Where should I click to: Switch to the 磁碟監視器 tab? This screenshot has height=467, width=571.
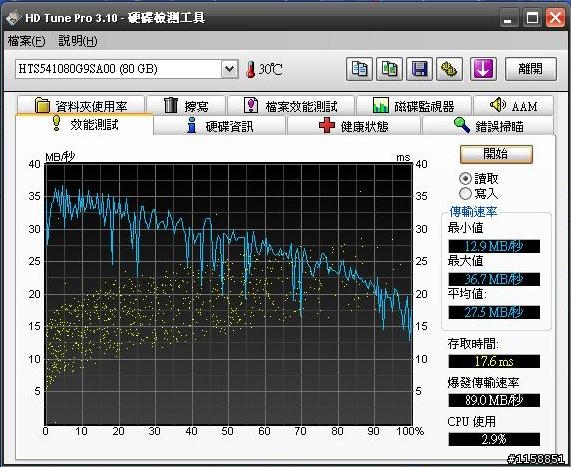[414, 106]
